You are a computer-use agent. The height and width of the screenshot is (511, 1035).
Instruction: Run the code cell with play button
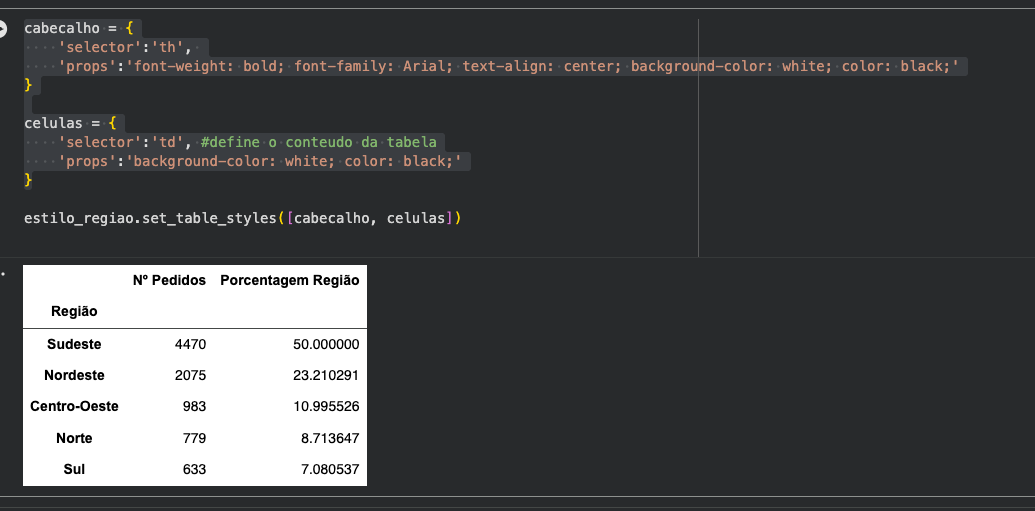4,29
